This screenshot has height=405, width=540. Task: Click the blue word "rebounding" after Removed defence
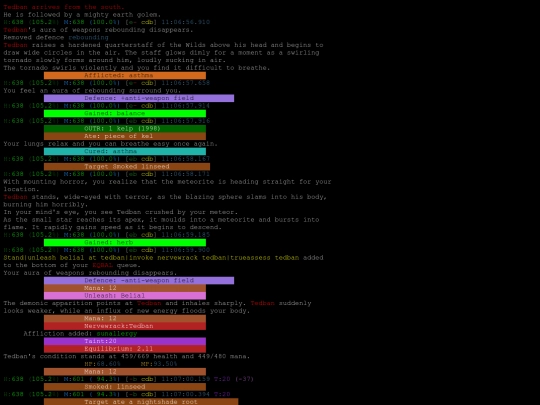[x=88, y=37]
